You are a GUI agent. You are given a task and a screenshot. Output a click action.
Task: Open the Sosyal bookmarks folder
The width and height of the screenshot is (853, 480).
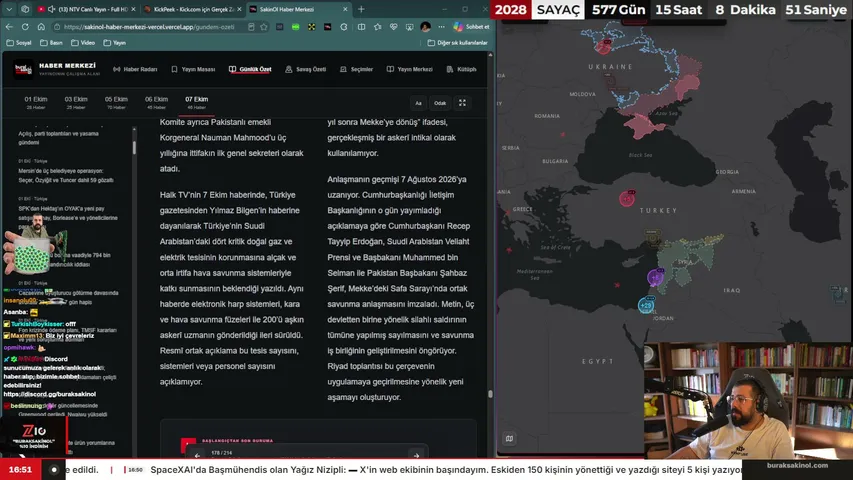(19, 42)
